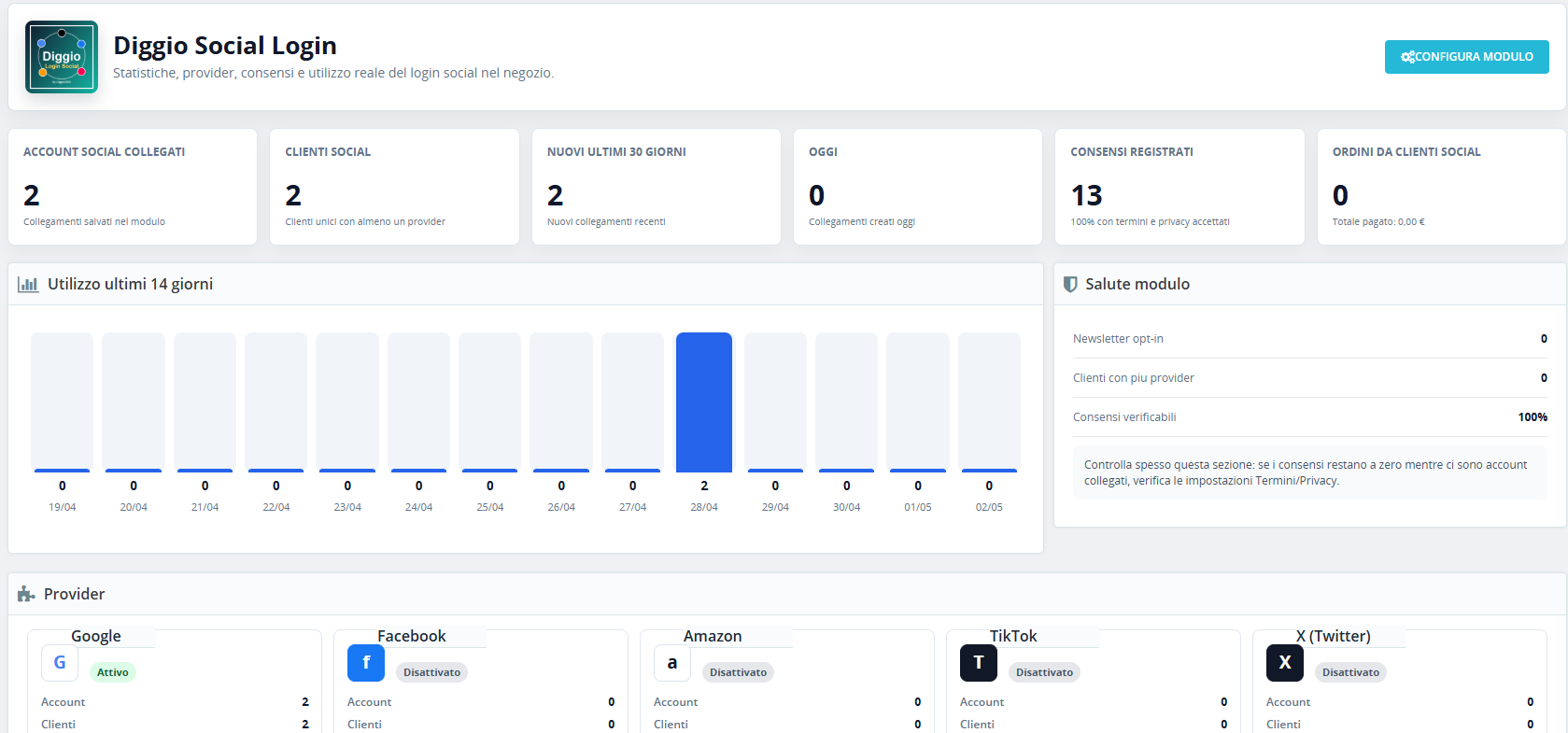Click the TikTok card title
The width and height of the screenshot is (1568, 733).
[1013, 636]
